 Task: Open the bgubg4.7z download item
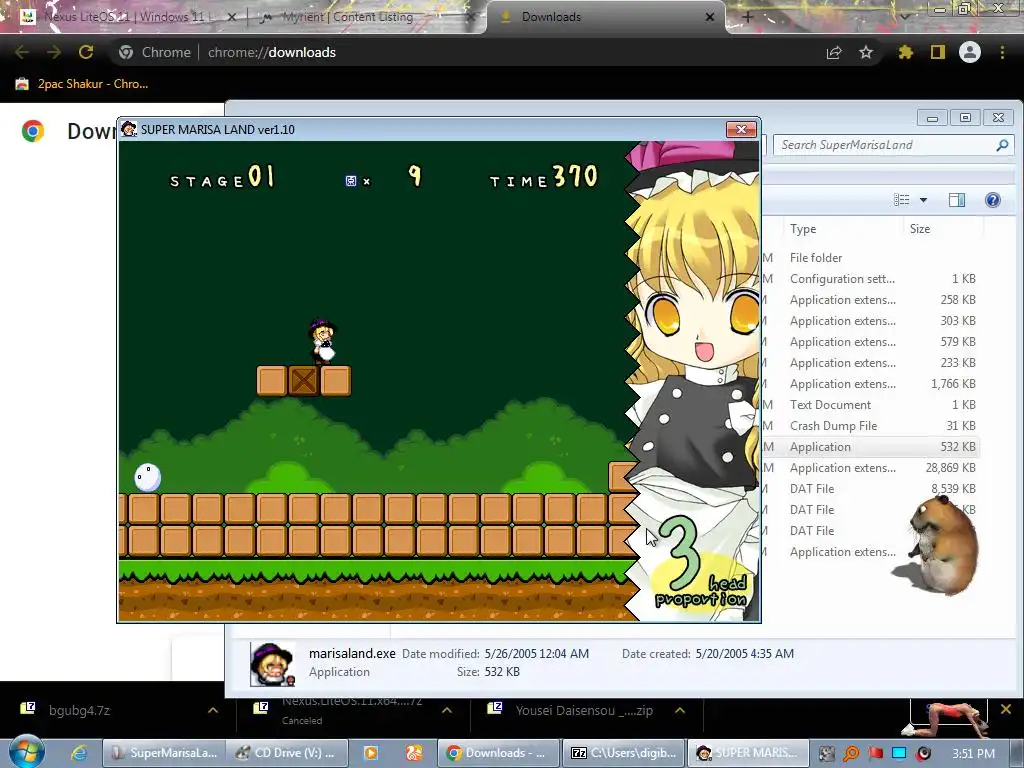[78, 710]
